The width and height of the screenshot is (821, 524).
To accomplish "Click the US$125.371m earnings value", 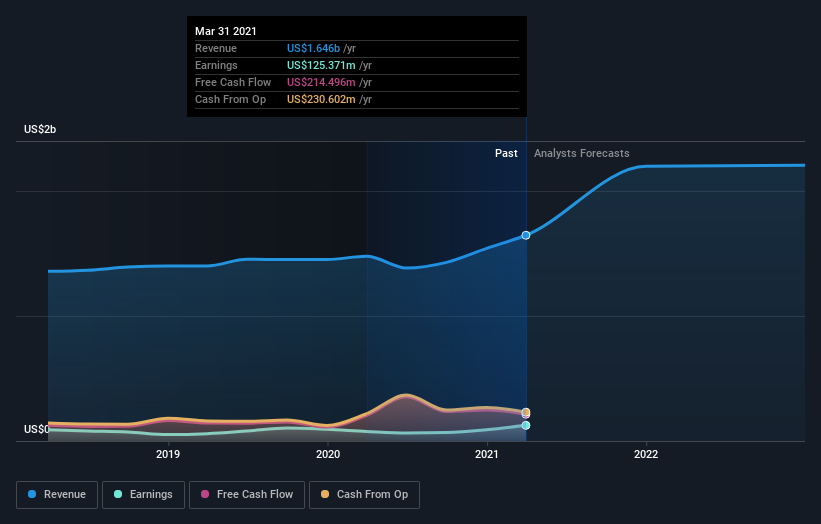I will pos(321,65).
